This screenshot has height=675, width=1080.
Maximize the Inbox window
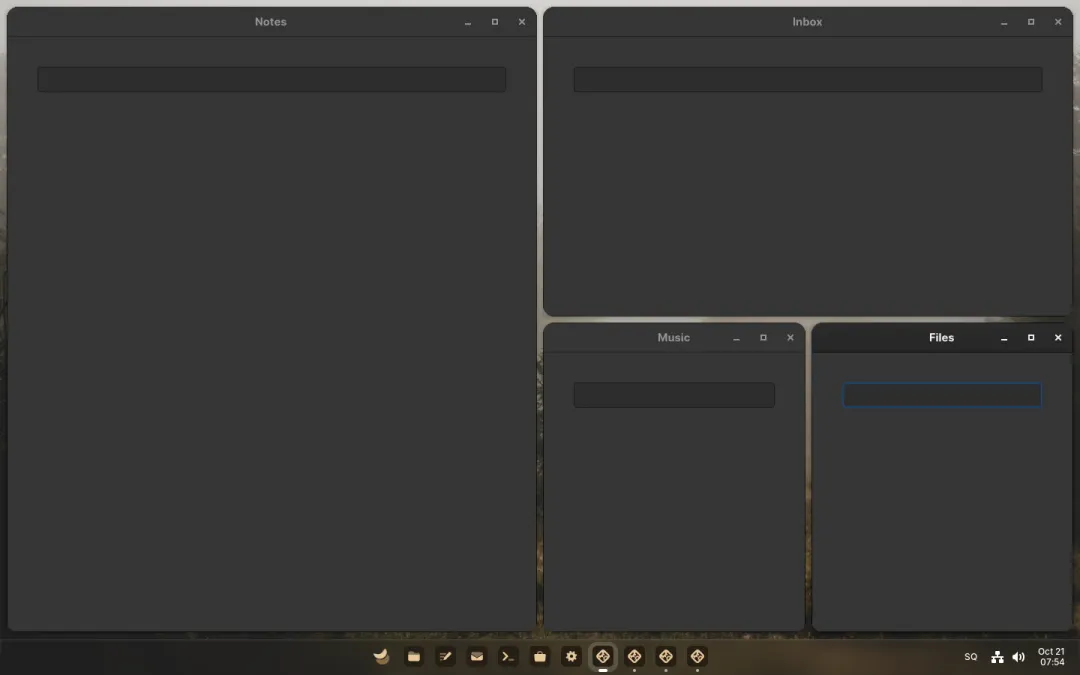[x=1031, y=22]
